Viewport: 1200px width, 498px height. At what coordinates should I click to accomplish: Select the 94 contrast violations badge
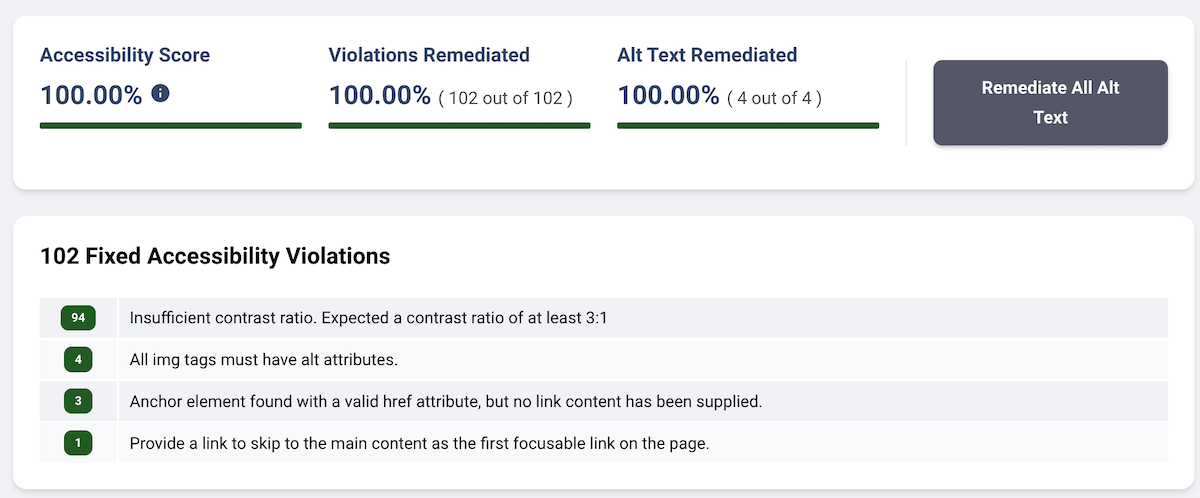point(78,318)
